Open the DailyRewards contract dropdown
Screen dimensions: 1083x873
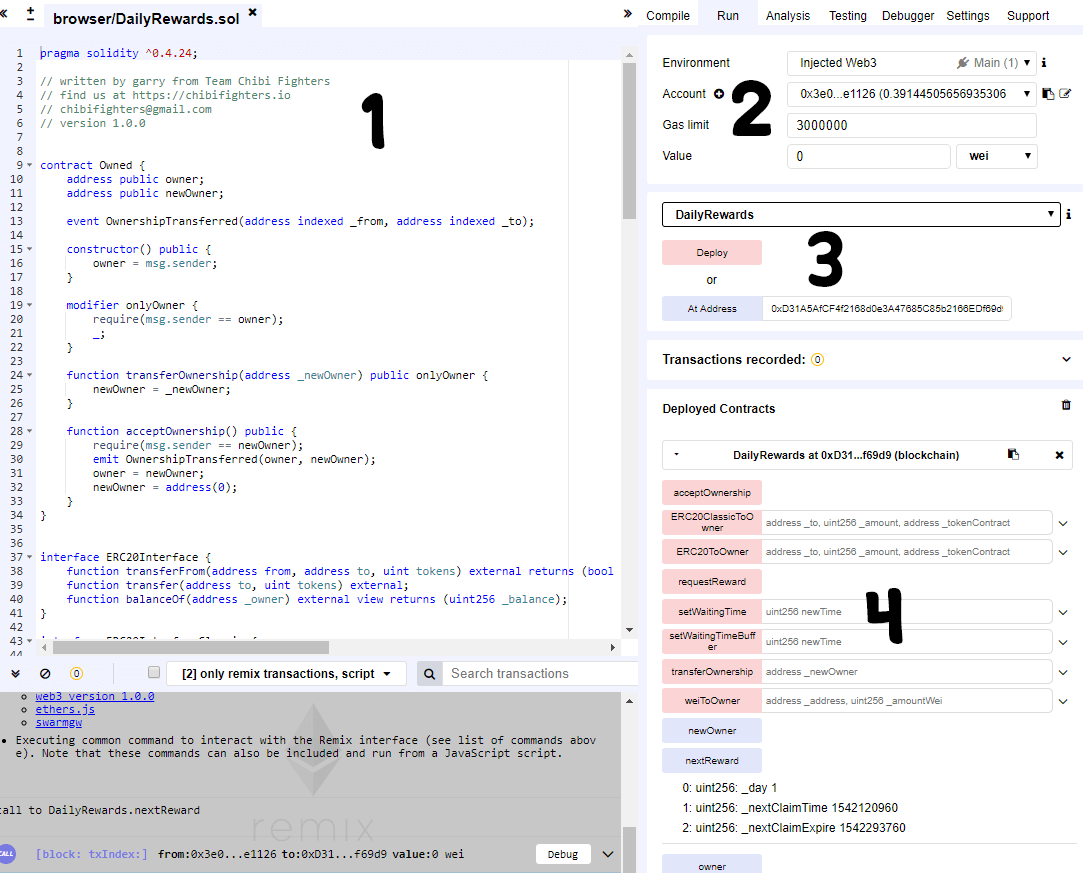click(861, 215)
